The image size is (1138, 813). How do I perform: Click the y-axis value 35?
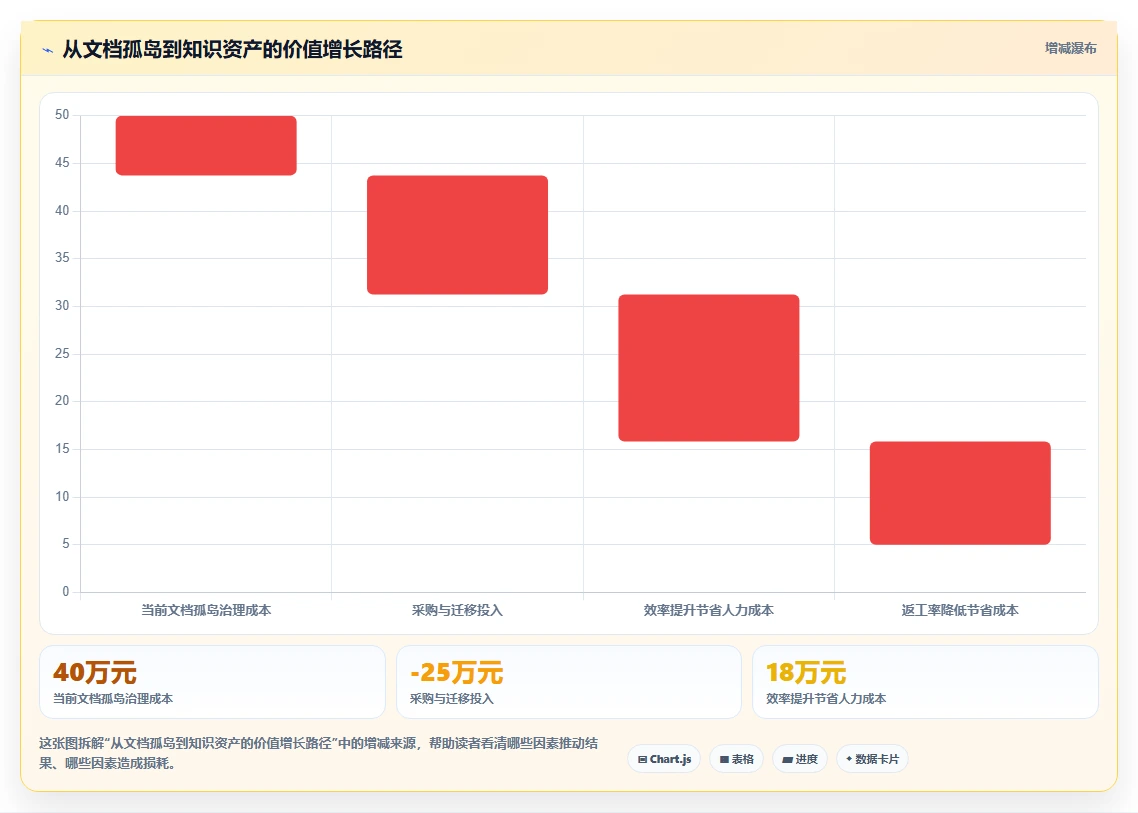[x=62, y=258]
